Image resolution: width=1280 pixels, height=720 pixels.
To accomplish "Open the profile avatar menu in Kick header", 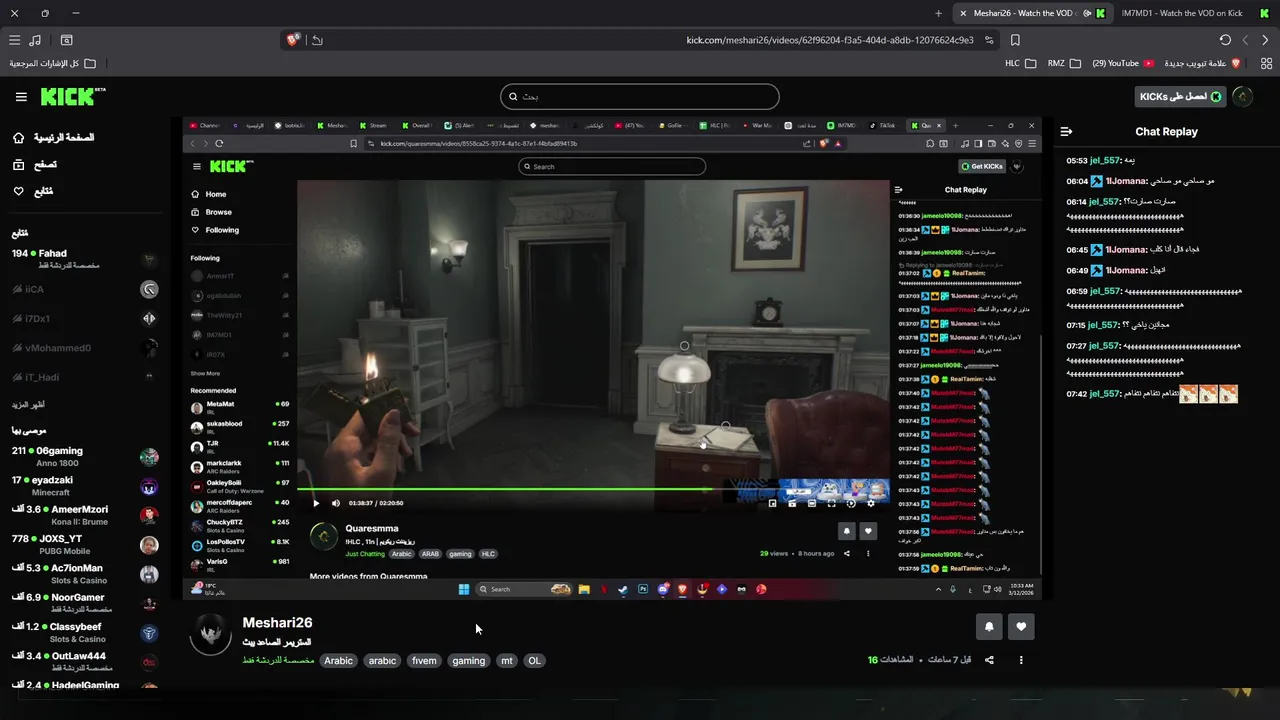I will point(1243,97).
